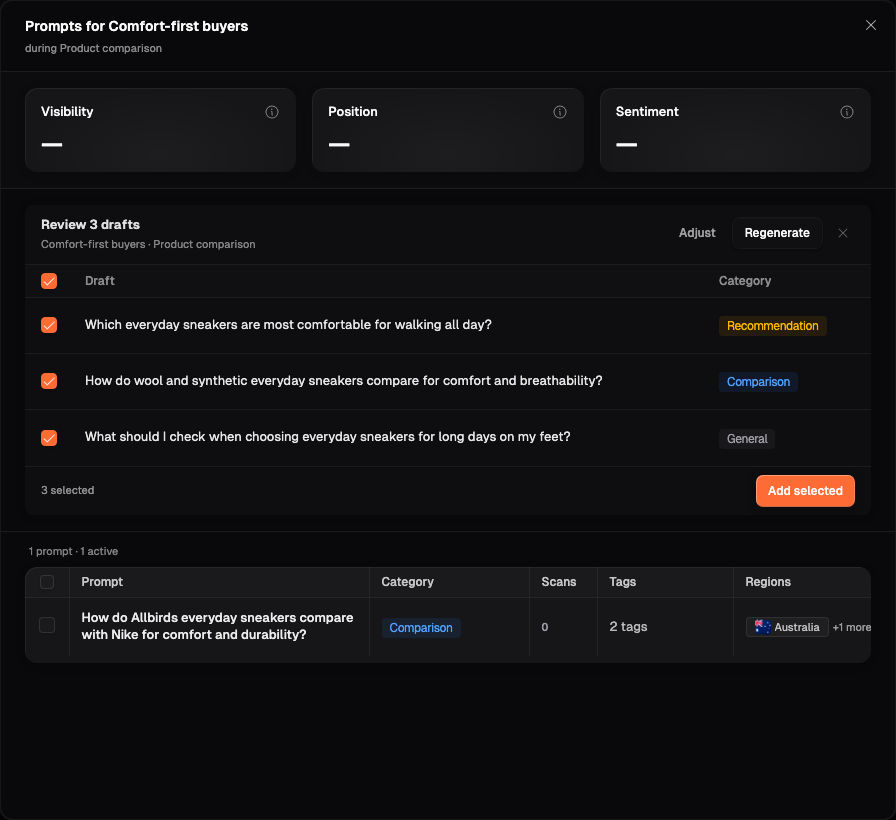
Task: Click the General category tag
Action: (747, 439)
